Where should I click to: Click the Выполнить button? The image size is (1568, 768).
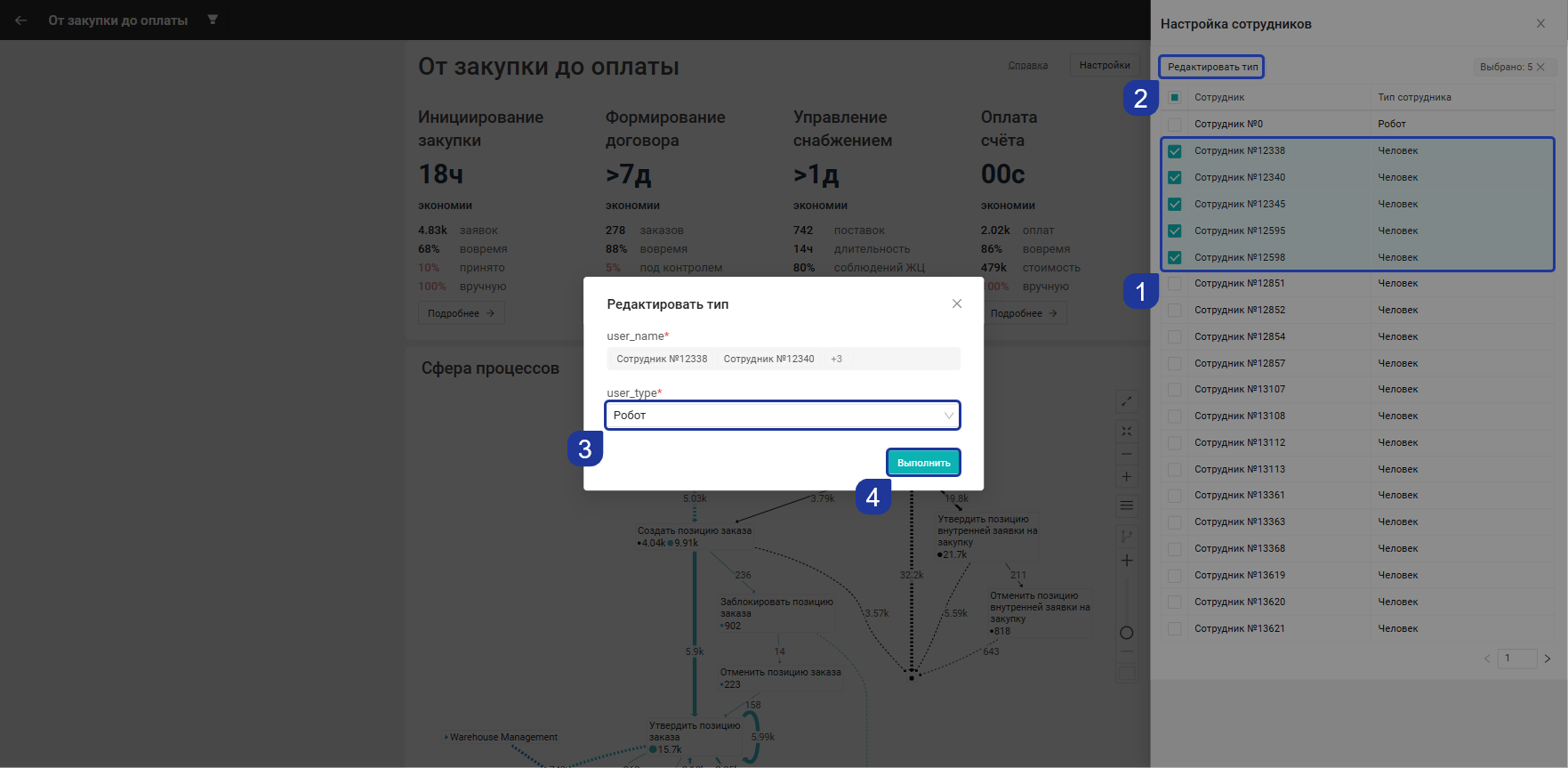pyautogui.click(x=923, y=463)
